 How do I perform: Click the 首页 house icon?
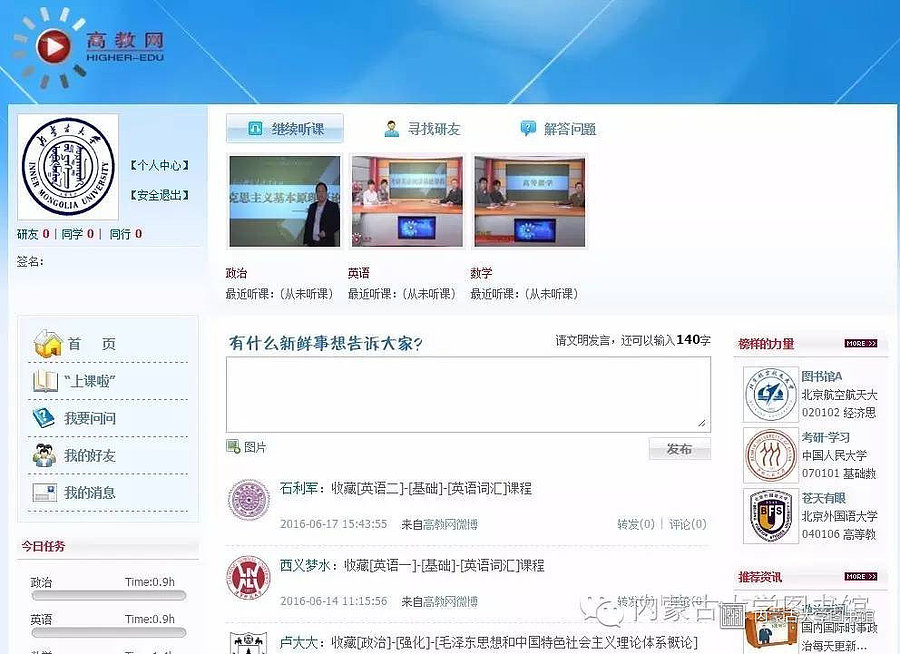(48, 344)
